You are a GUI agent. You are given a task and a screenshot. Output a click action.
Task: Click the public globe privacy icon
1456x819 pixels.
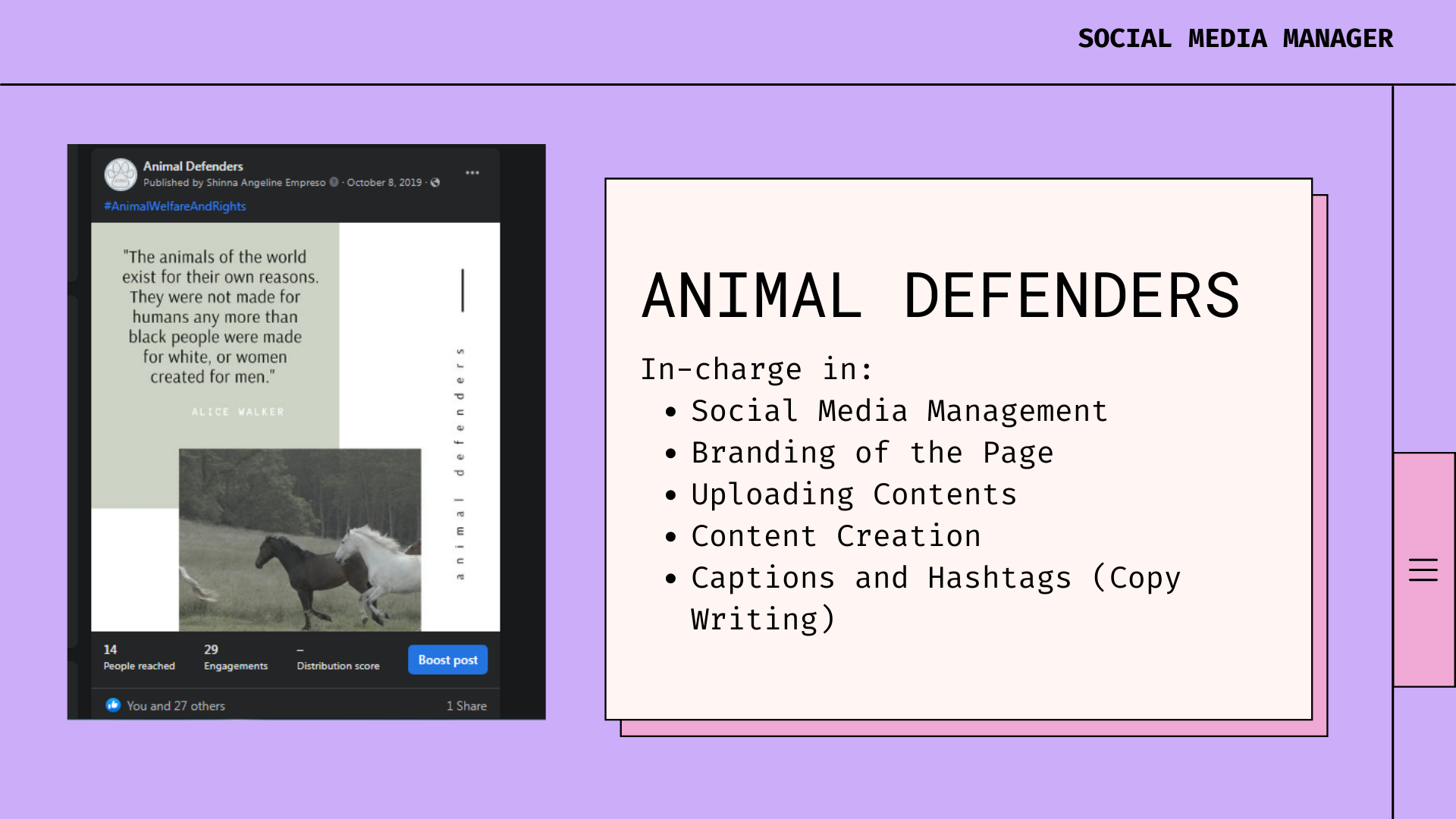[435, 183]
